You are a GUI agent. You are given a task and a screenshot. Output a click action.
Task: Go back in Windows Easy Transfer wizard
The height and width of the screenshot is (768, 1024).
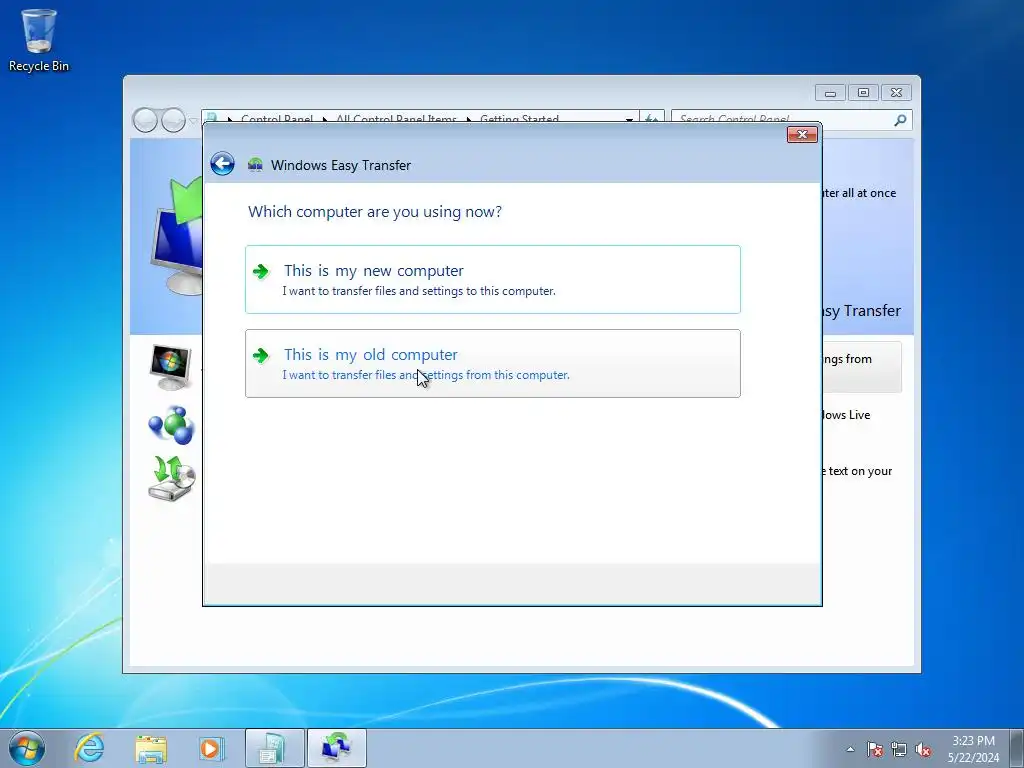click(x=223, y=164)
